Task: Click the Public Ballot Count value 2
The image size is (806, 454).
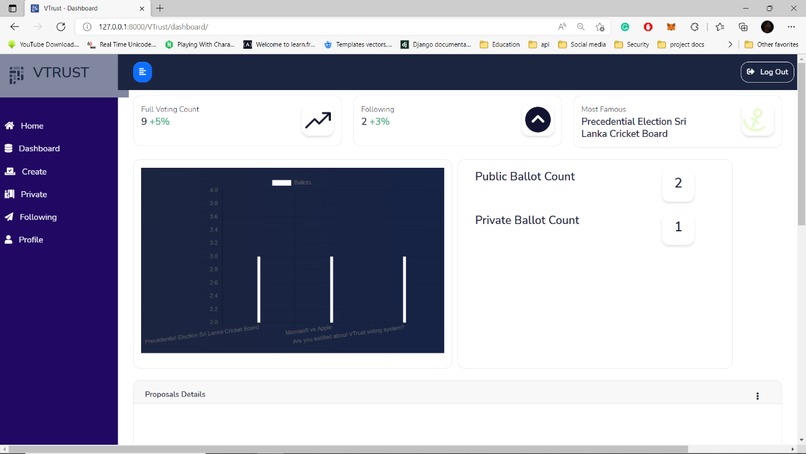Action: (x=678, y=183)
